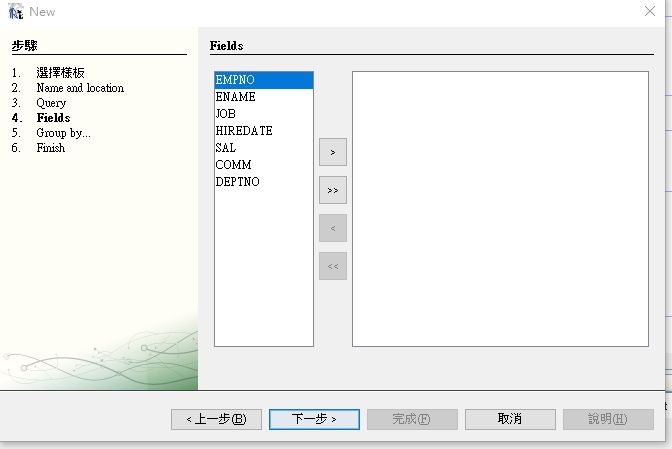Viewport: 672px width, 449px height.
Task: Click the add all fields (>>) button
Action: [x=332, y=190]
